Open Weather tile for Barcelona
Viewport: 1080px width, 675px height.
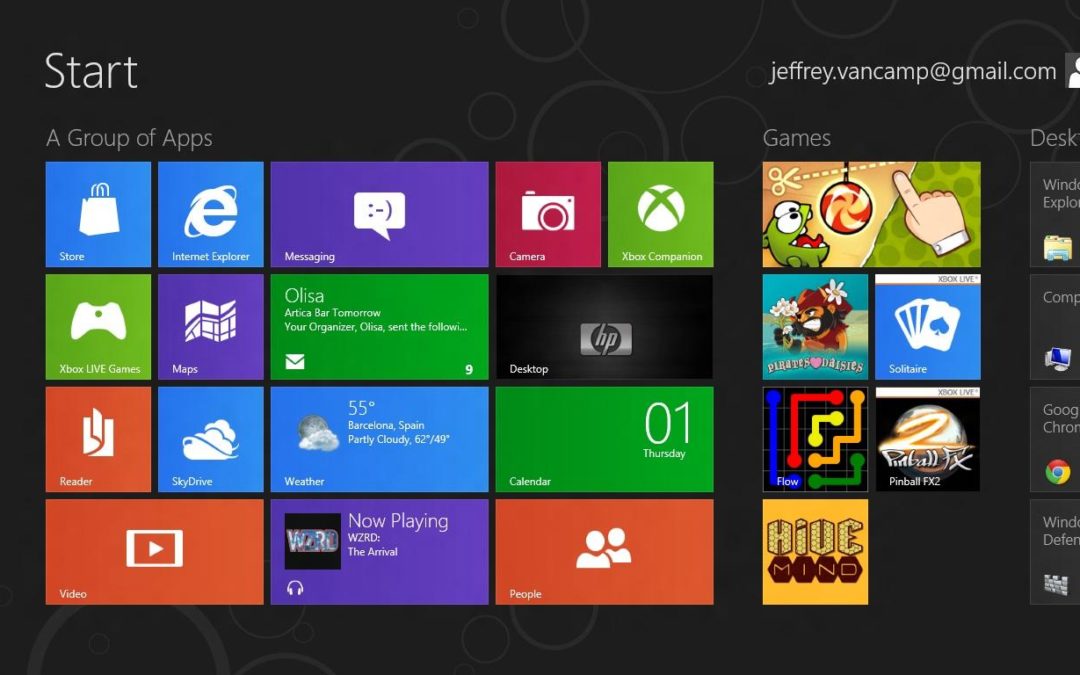tap(380, 439)
